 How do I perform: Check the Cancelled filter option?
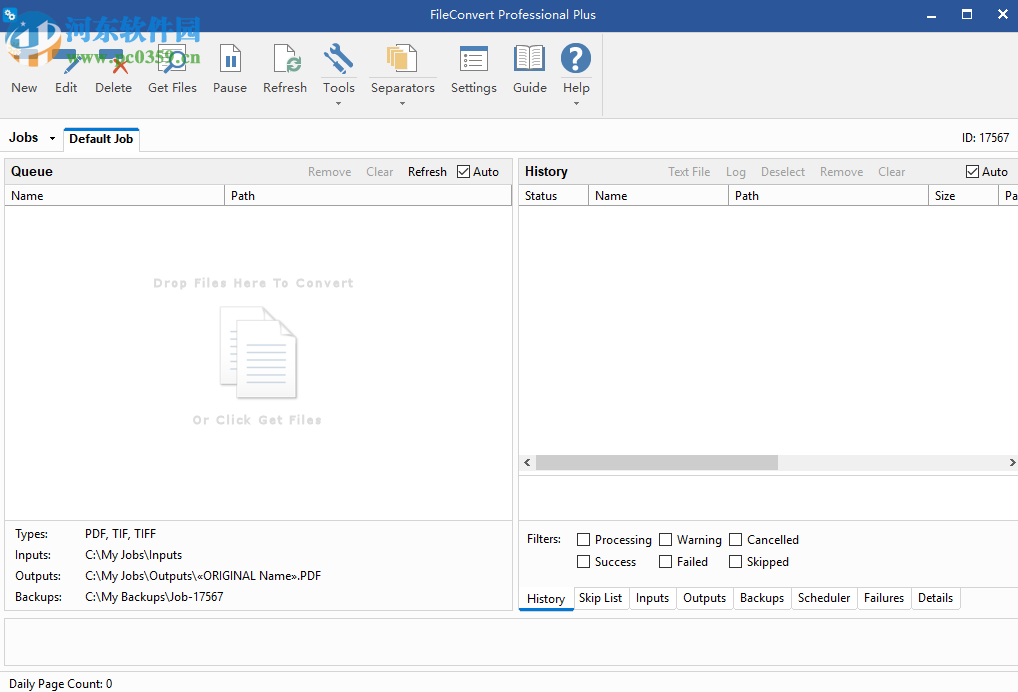pyautogui.click(x=734, y=539)
